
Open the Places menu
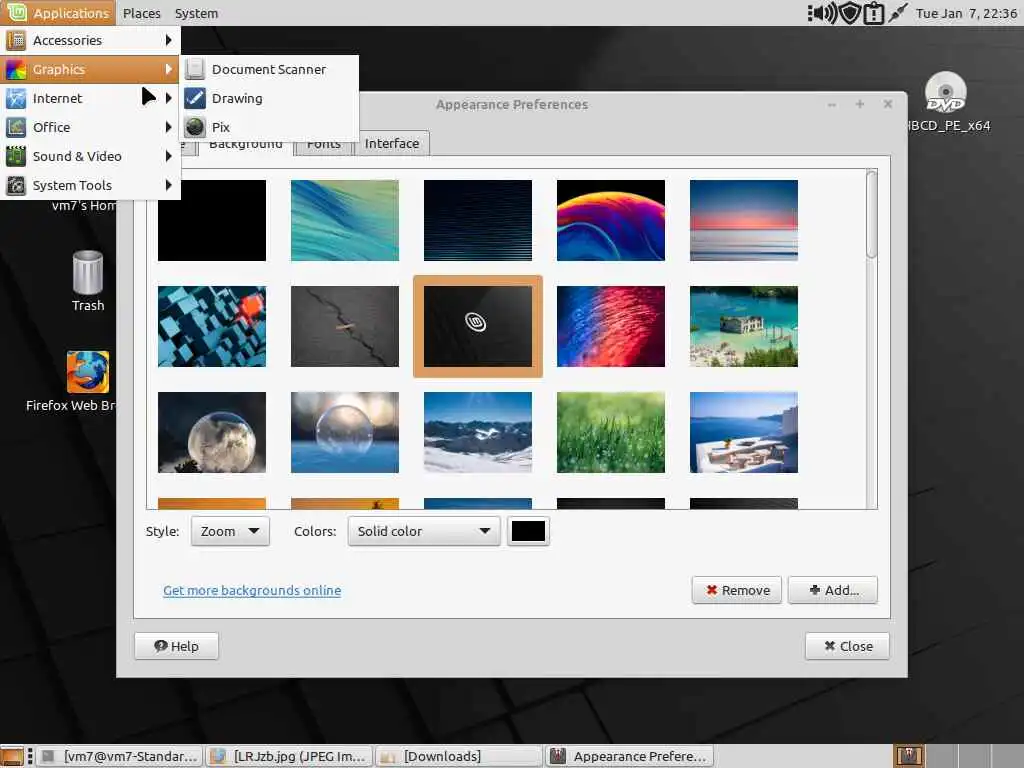point(141,13)
